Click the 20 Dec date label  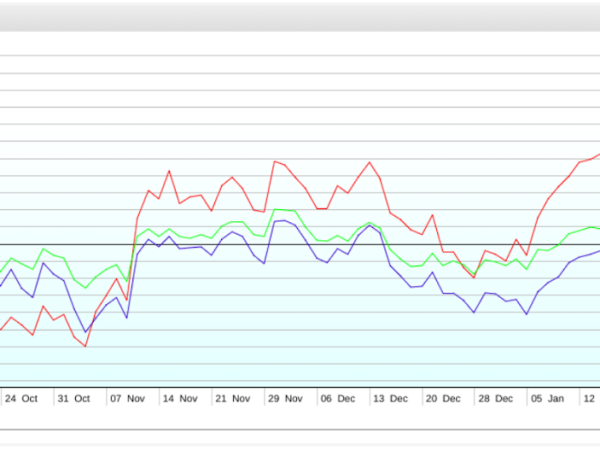[x=444, y=398]
